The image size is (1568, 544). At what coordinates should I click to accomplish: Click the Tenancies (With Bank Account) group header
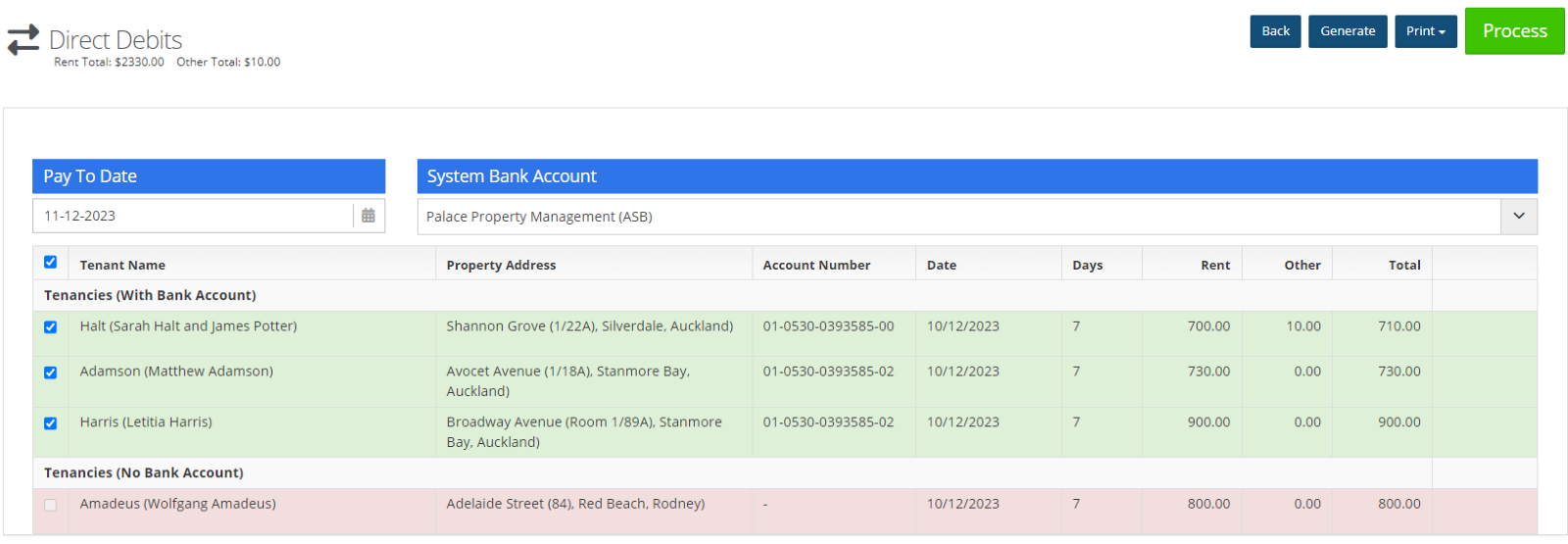[150, 295]
